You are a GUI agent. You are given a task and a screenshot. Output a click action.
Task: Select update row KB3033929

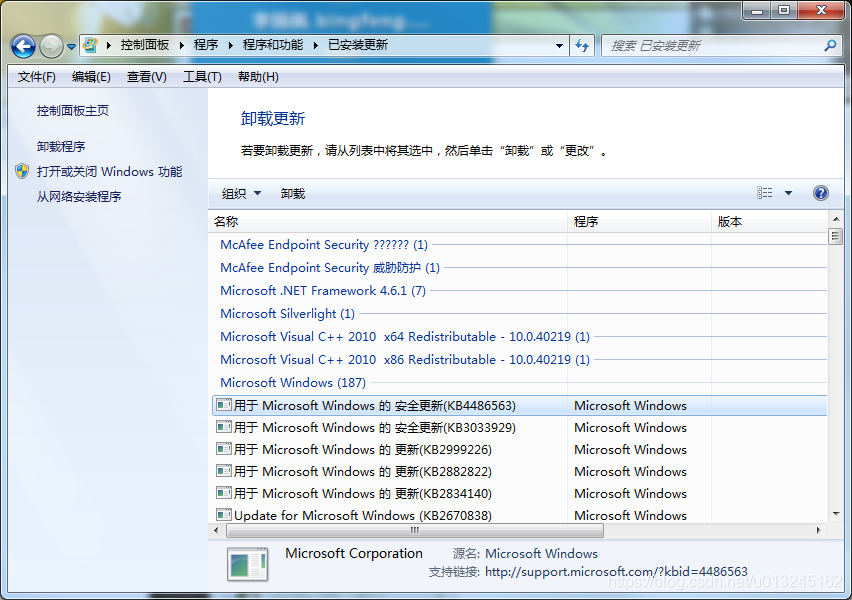[520, 428]
